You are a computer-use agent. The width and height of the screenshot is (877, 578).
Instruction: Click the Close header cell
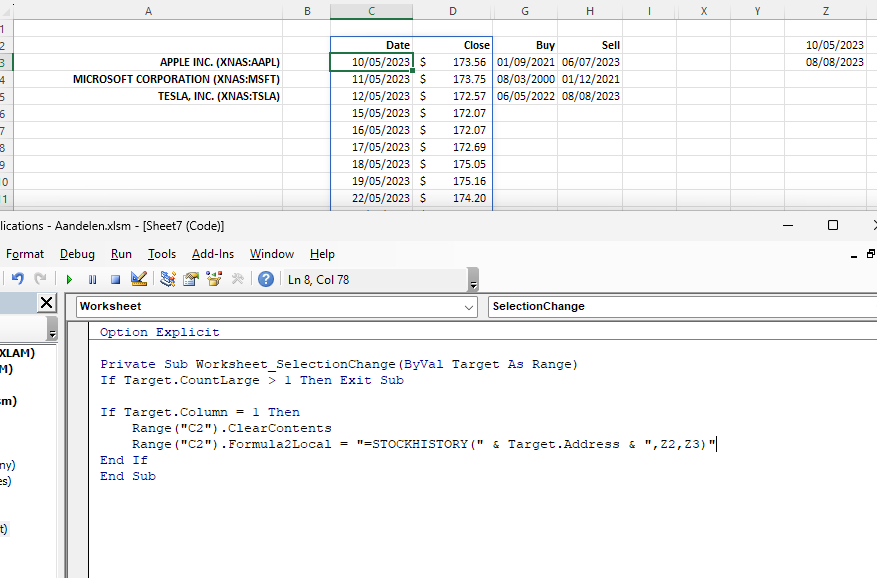tap(452, 45)
